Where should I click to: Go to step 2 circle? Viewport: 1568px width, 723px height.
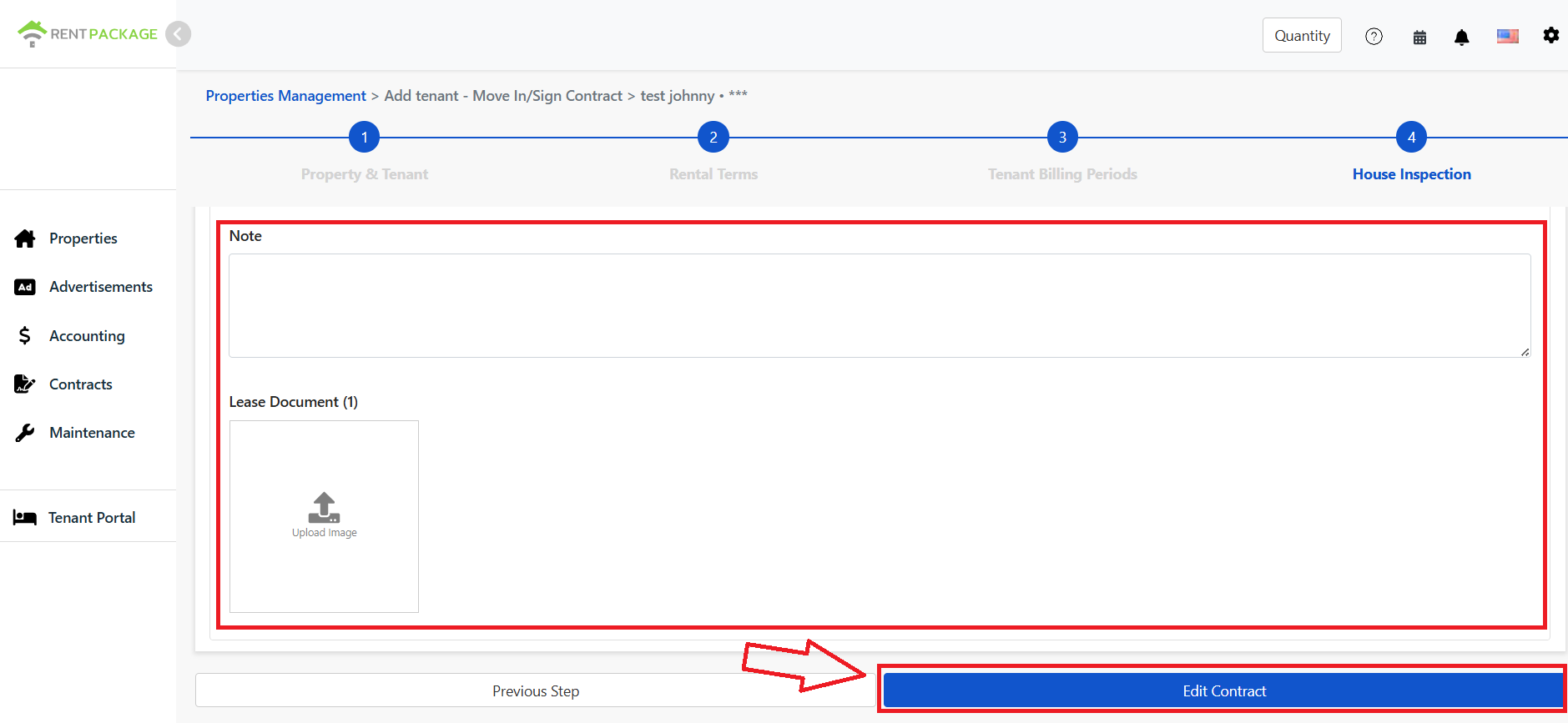pos(713,137)
